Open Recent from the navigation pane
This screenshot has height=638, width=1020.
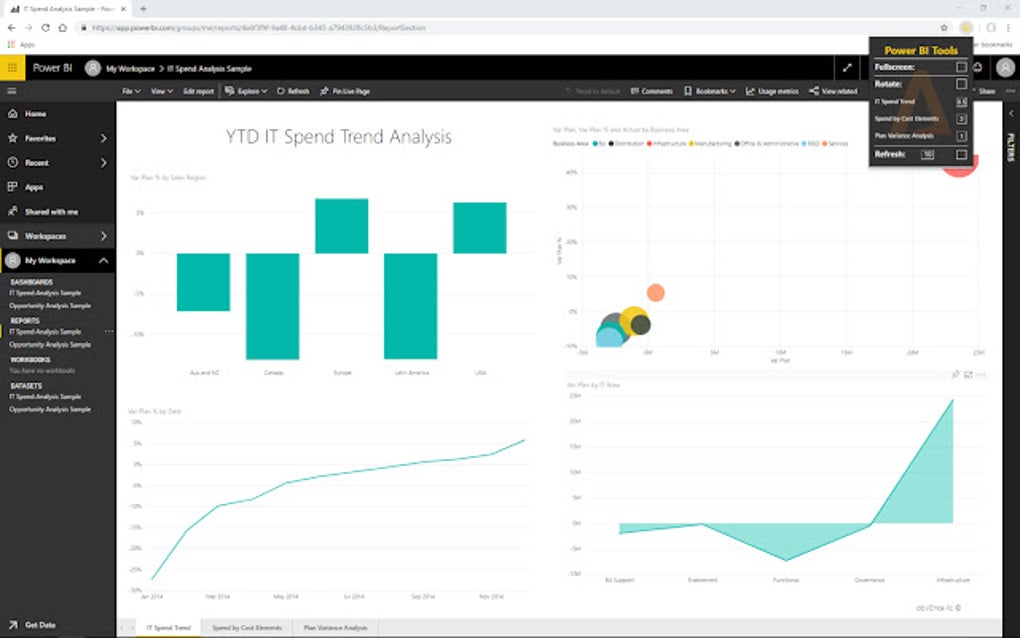(35, 162)
